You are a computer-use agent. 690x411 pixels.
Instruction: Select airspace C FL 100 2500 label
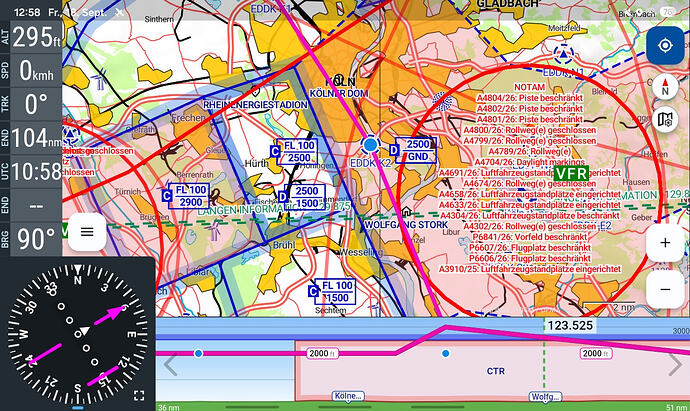tap(294, 152)
